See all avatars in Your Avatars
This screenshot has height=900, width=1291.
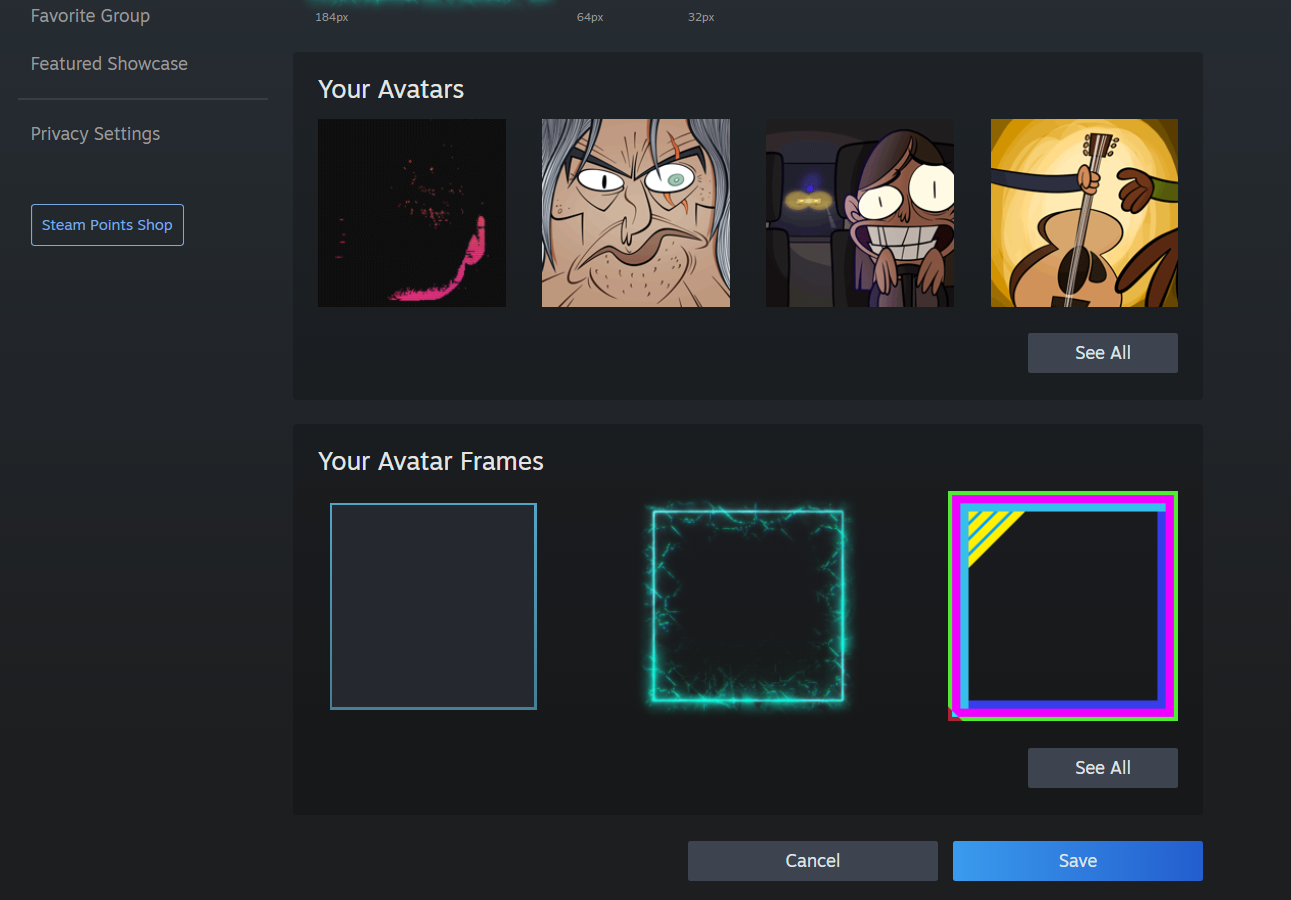click(1103, 353)
